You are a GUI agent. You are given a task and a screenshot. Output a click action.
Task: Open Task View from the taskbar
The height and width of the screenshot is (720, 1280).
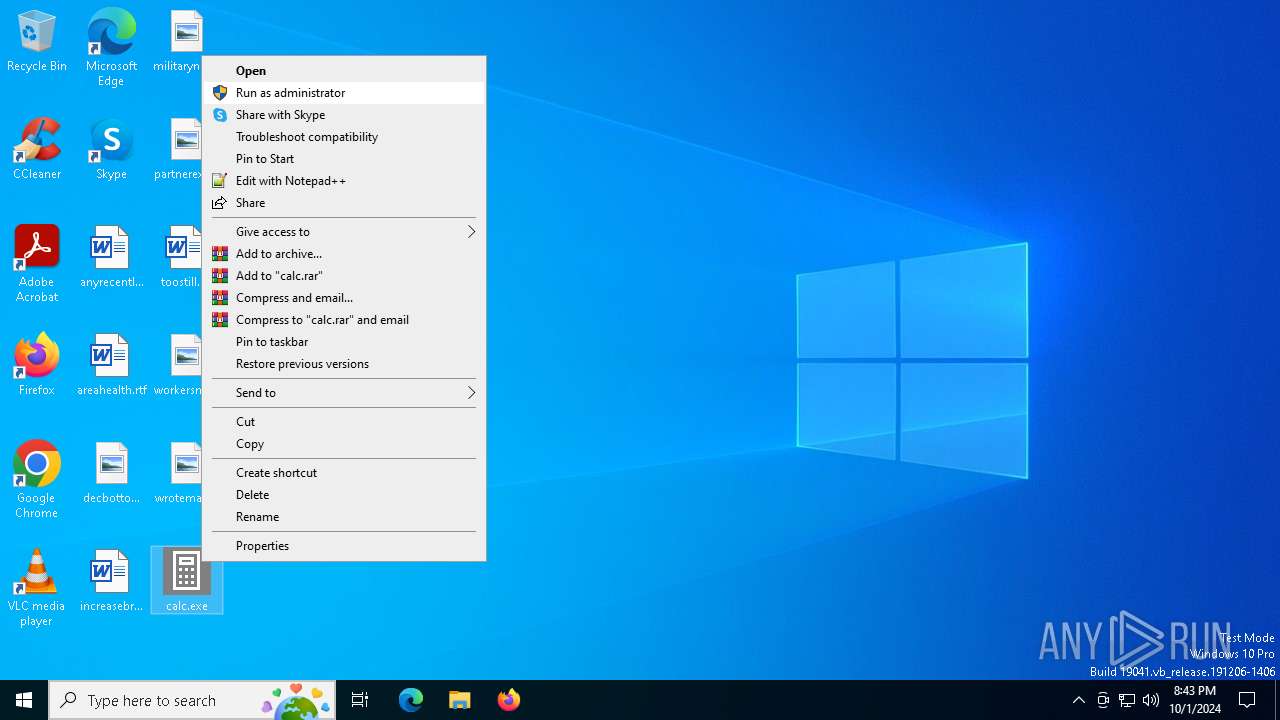(x=360, y=700)
